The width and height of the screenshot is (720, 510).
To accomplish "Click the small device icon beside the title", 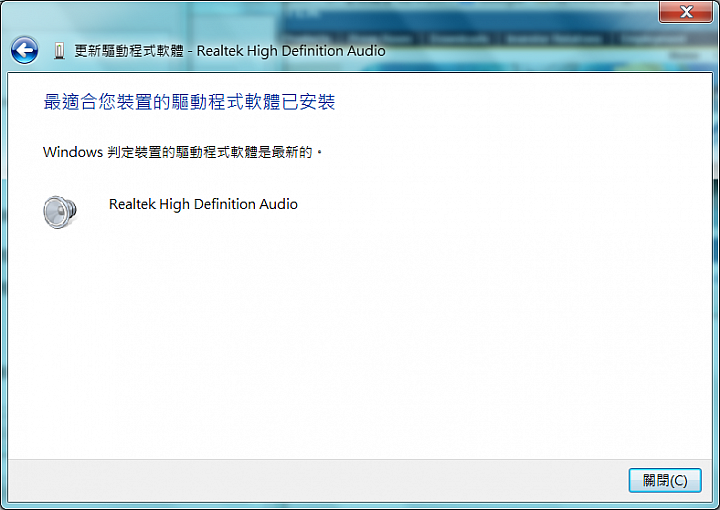I will click(x=59, y=51).
